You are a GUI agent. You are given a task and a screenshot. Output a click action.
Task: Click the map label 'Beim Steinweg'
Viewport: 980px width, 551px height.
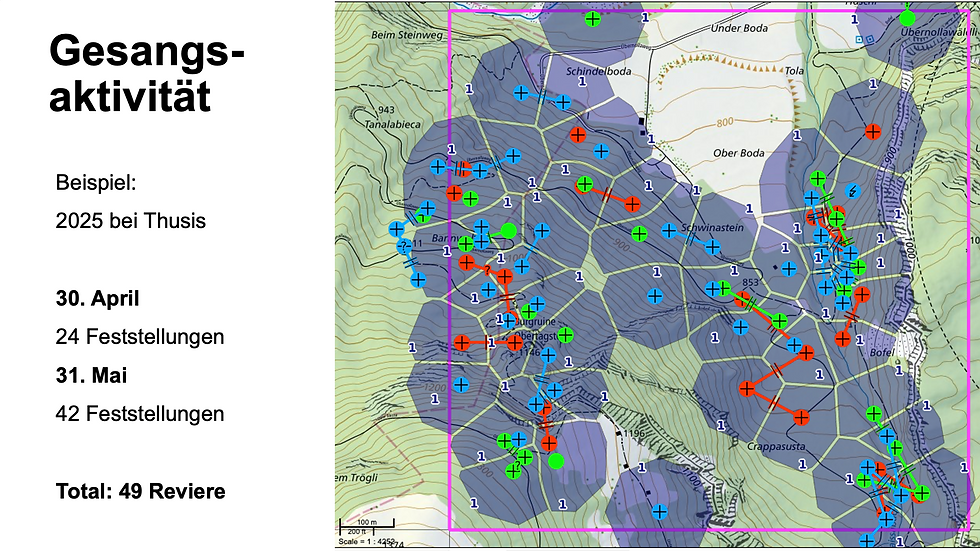click(407, 35)
